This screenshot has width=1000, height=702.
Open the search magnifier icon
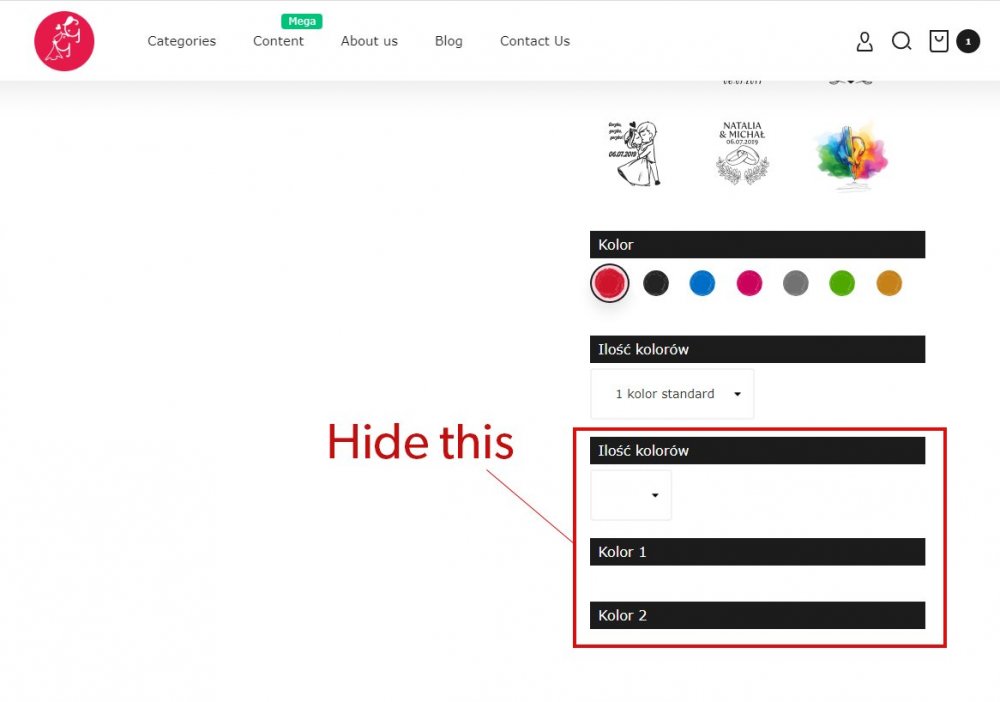[901, 41]
